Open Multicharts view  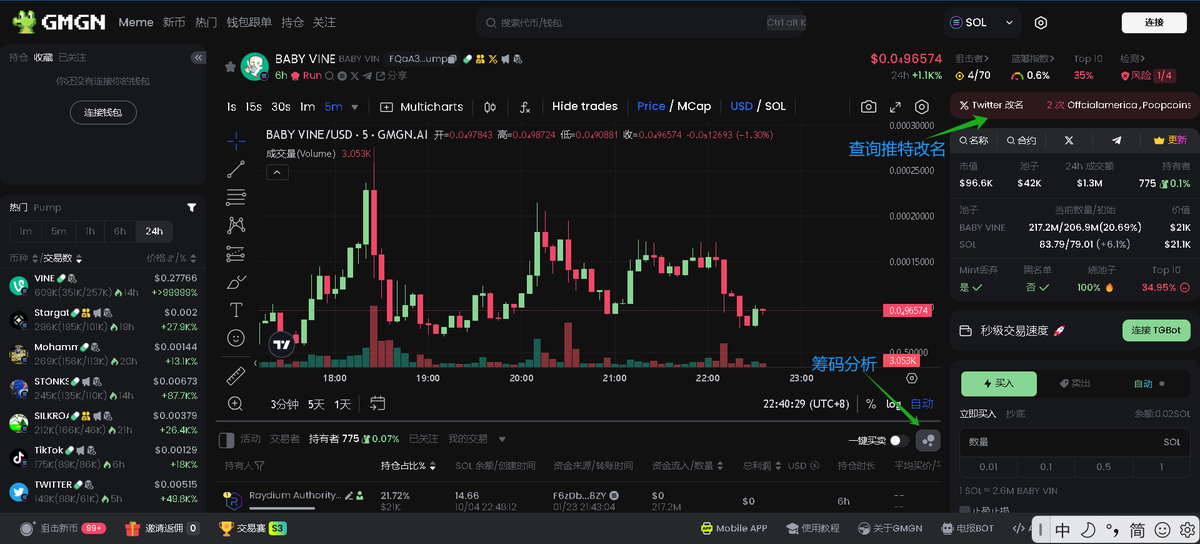click(422, 107)
